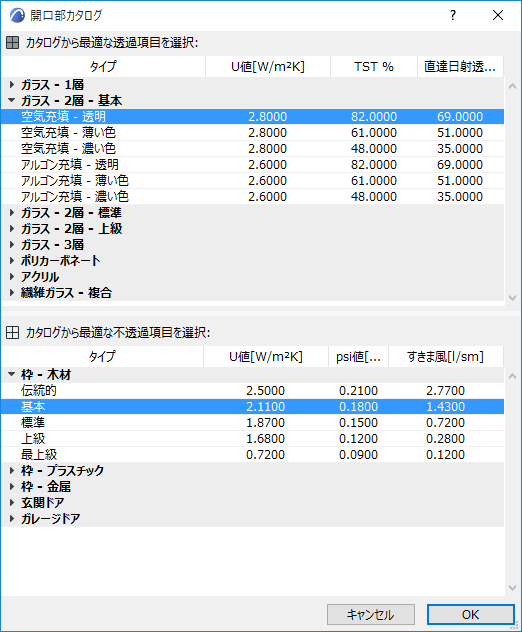Viewport: 522px width, 632px height.
Task: Select the 空気充填 - 透明 row
Action: point(252,116)
